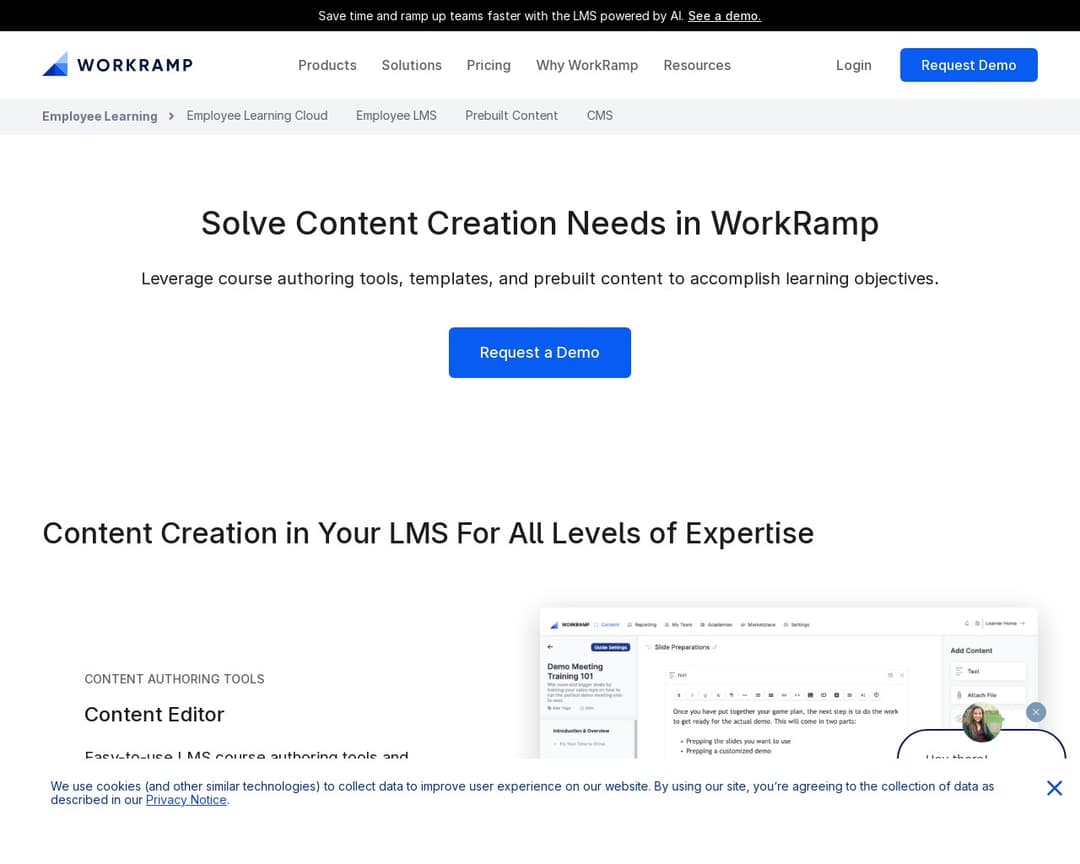Click the breadcrumb chevron after Employee Learning
Screen dimensions: 1080x864
coord(171,116)
